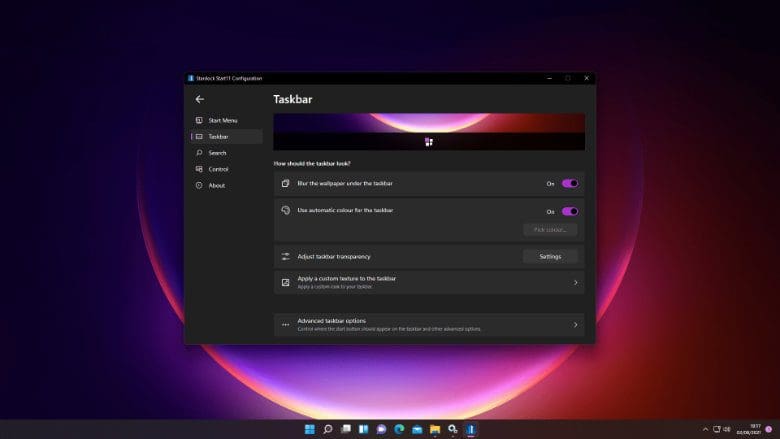Click the transparency sliders icon

tap(285, 256)
